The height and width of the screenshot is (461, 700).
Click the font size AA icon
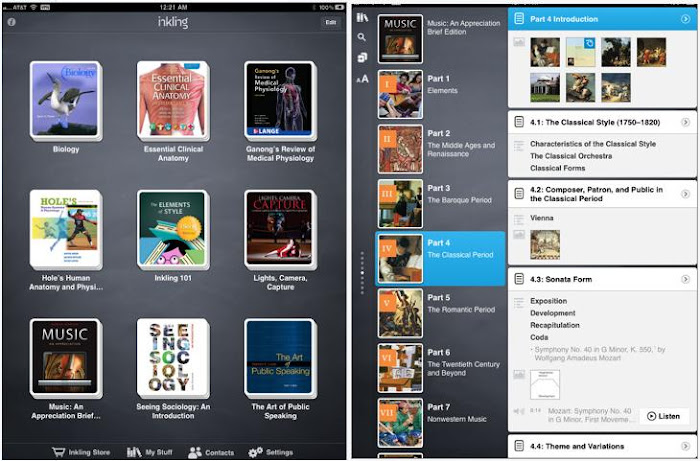[362, 79]
